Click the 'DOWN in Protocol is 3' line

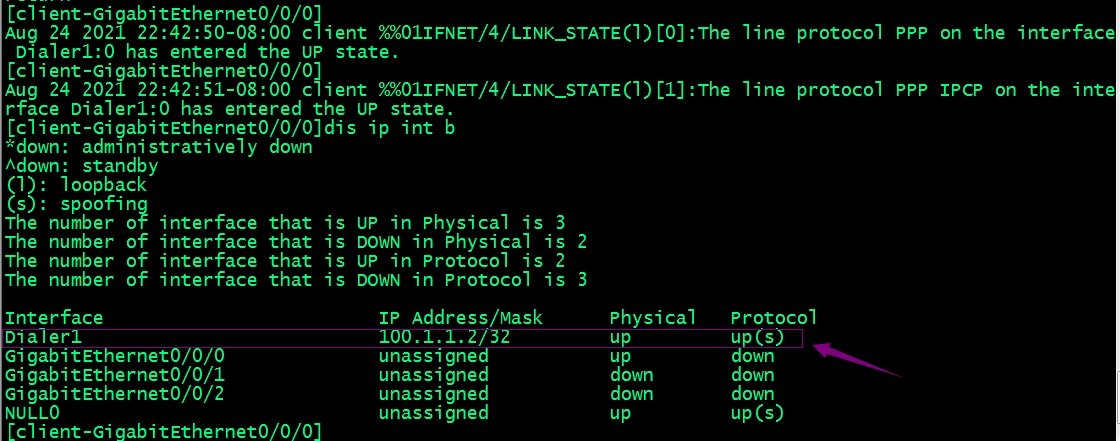coord(296,280)
